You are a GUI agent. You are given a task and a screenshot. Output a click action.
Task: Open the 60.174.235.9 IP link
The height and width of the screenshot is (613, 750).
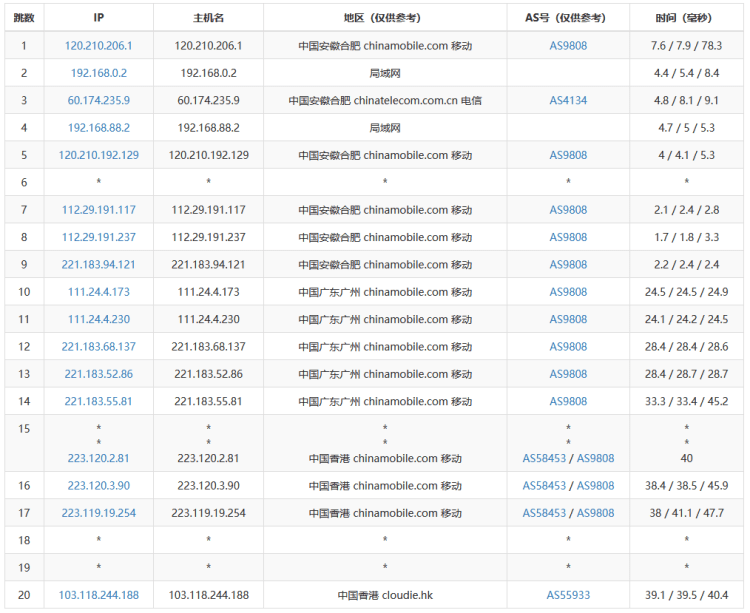(x=98, y=101)
